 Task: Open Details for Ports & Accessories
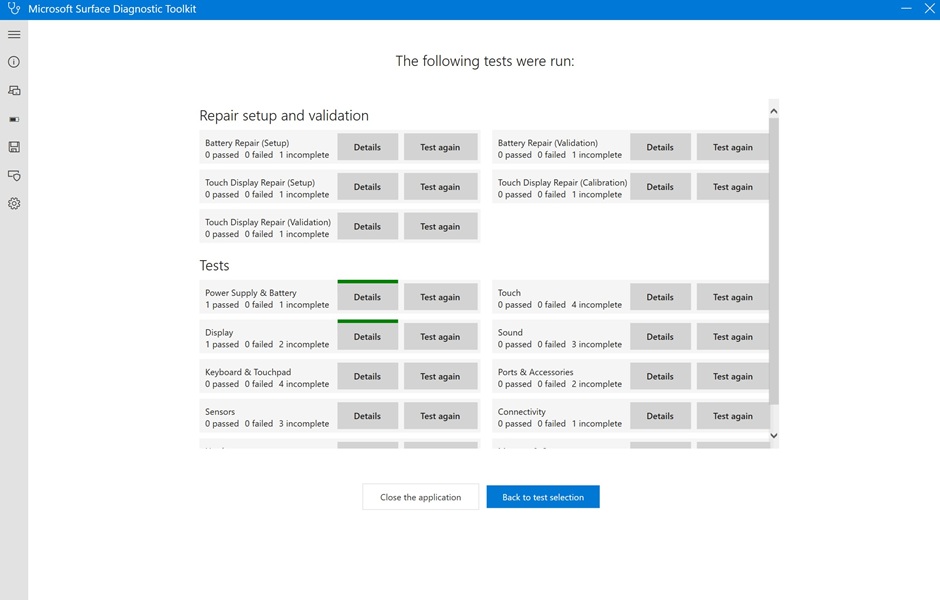tap(660, 376)
